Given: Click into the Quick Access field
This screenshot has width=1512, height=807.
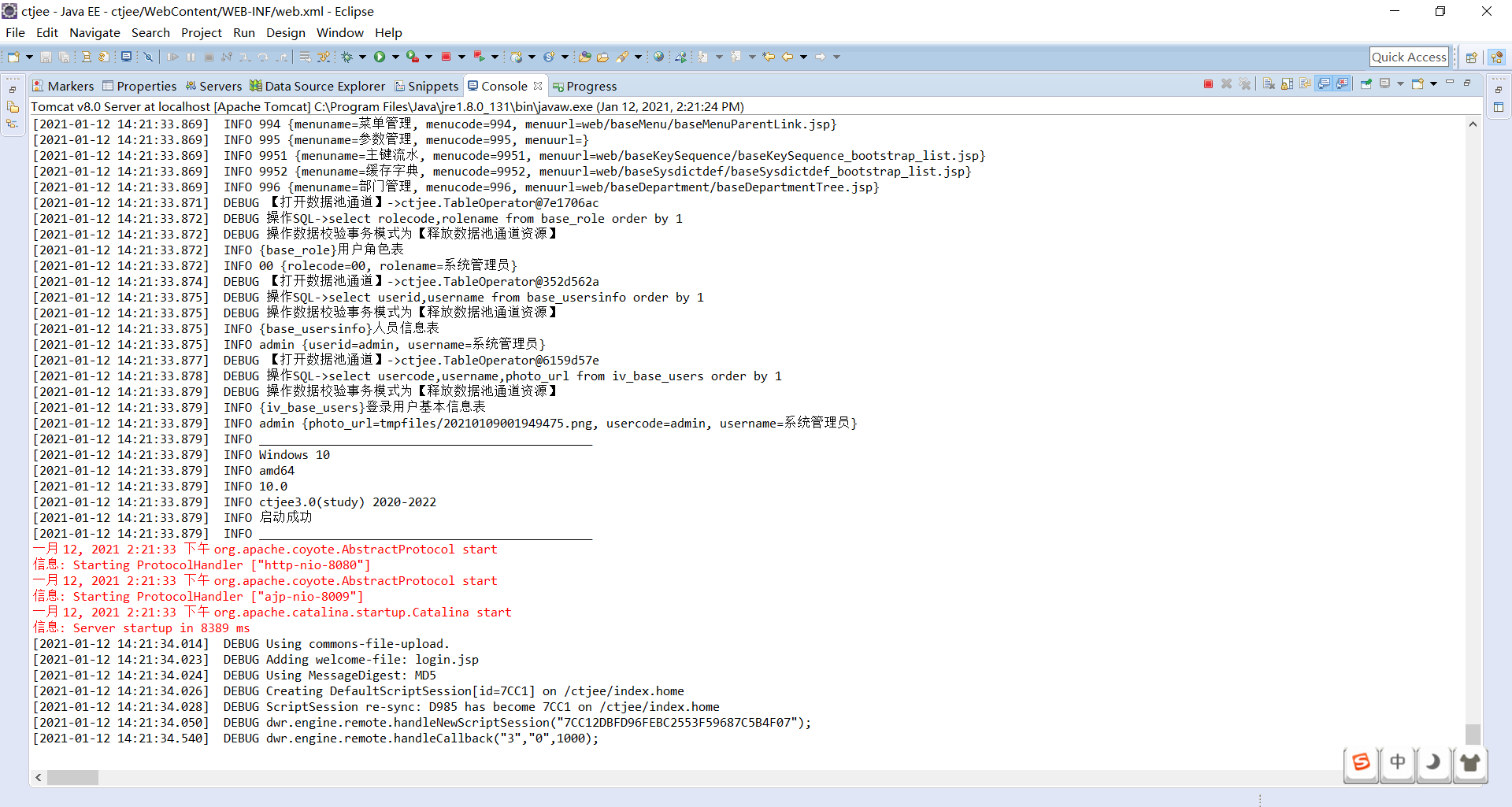Looking at the screenshot, I should point(1409,57).
